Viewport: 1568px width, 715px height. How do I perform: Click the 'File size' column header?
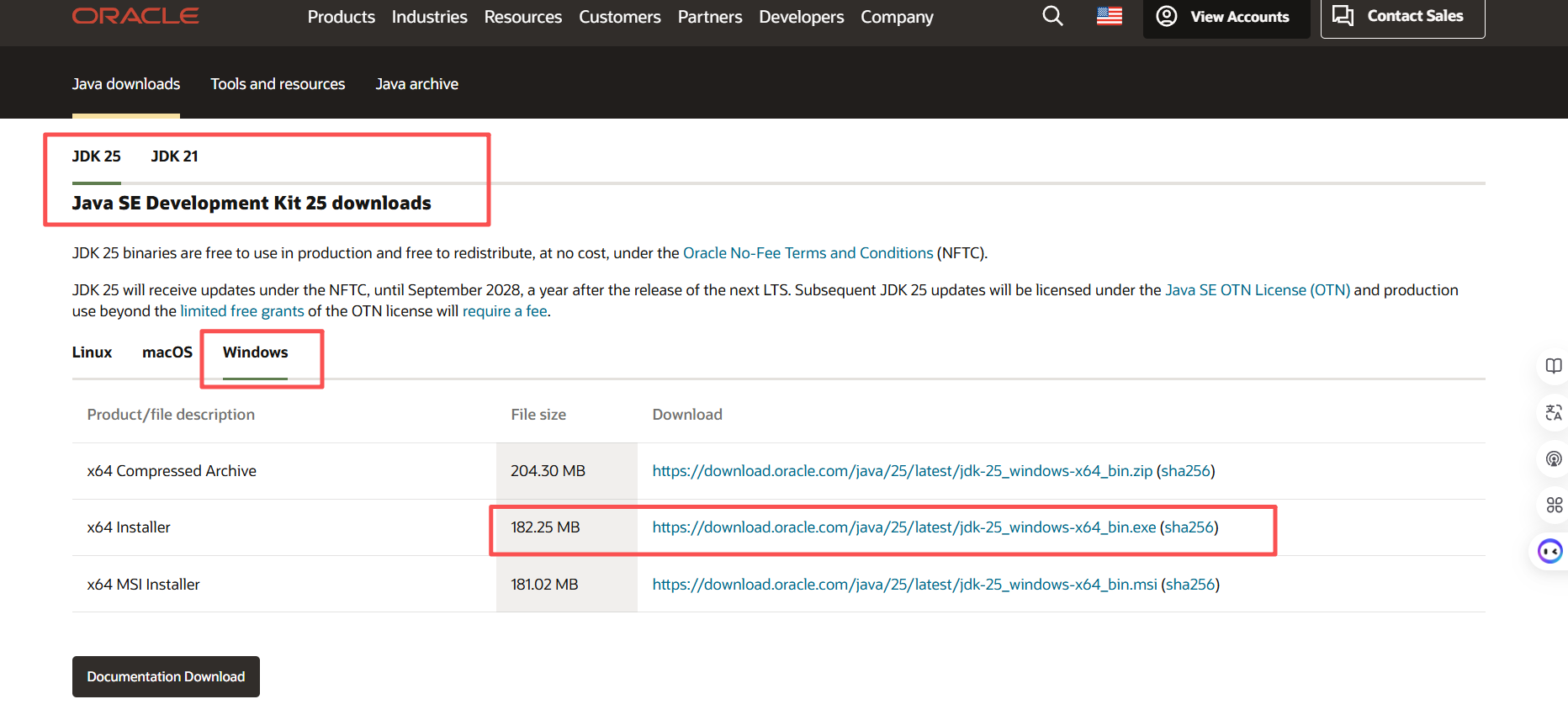(538, 415)
